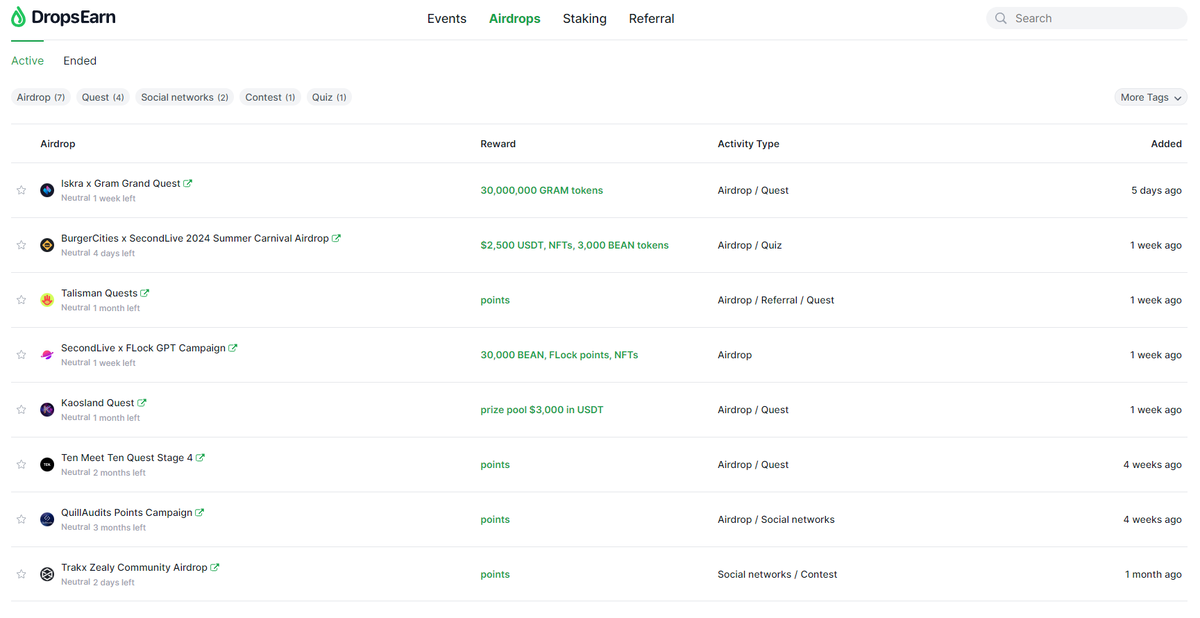Open external link icon next to Kaosland Quest
Viewport: 1200px width, 618px height.
[142, 403]
